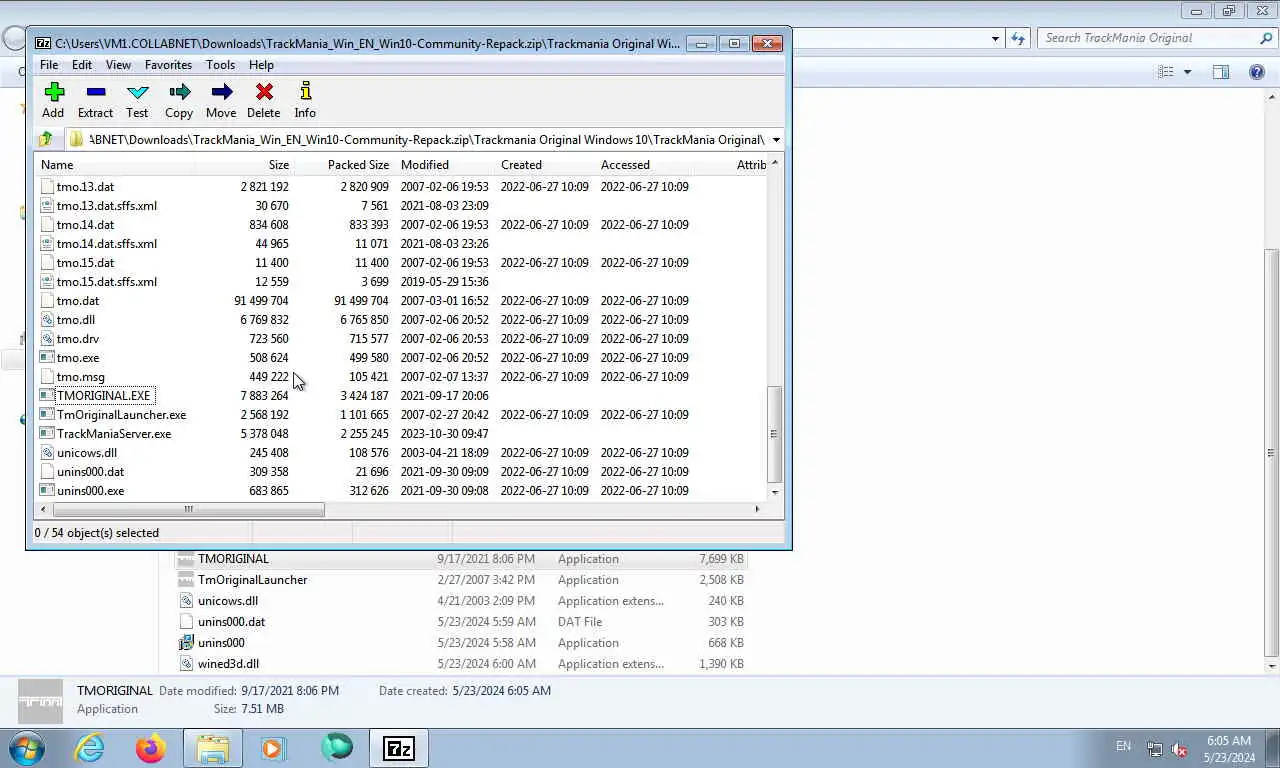Viewport: 1280px width, 768px height.
Task: Click the 7-Zip taskbar button
Action: point(399,748)
